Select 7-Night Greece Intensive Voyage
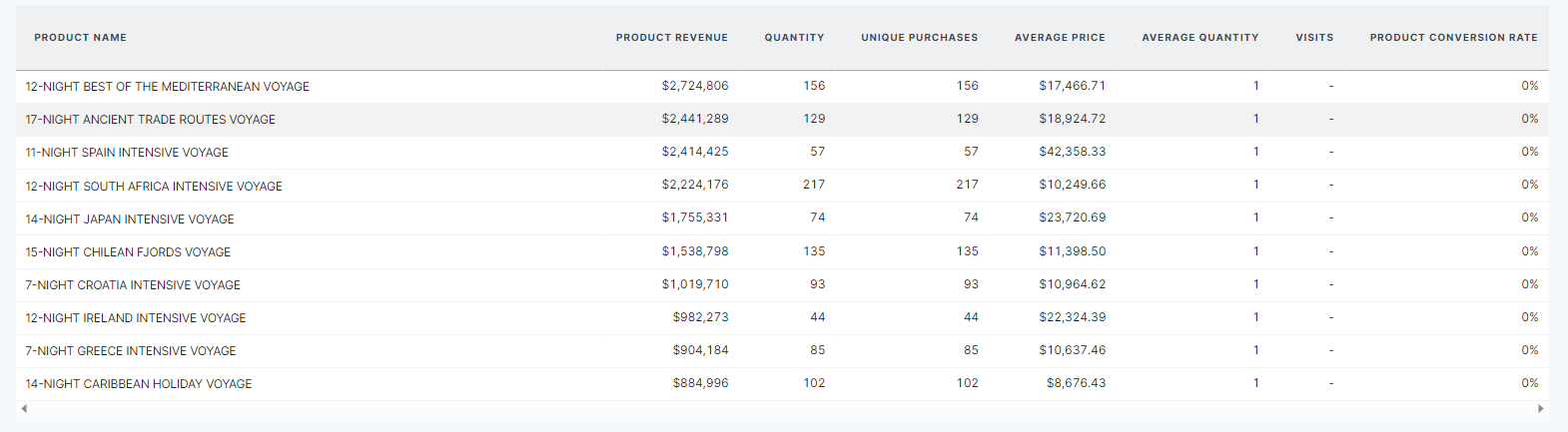1568x432 pixels. coord(131,351)
